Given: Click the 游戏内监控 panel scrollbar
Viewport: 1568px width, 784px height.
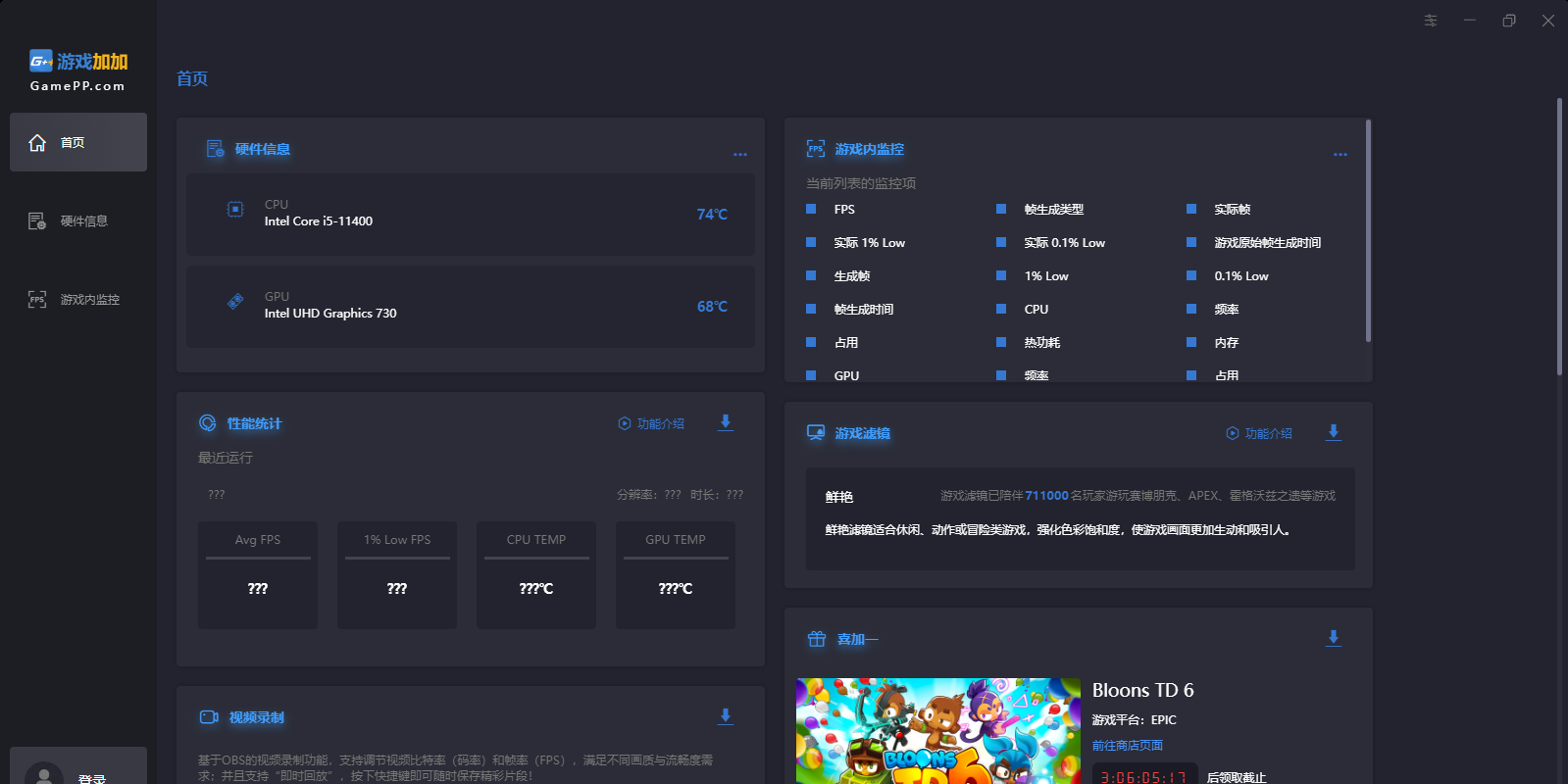Looking at the screenshot, I should (1368, 231).
